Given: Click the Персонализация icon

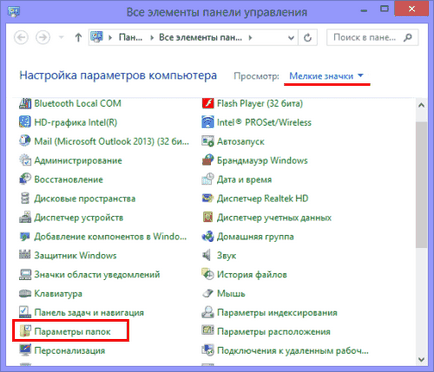Looking at the screenshot, I should pyautogui.click(x=25, y=350).
